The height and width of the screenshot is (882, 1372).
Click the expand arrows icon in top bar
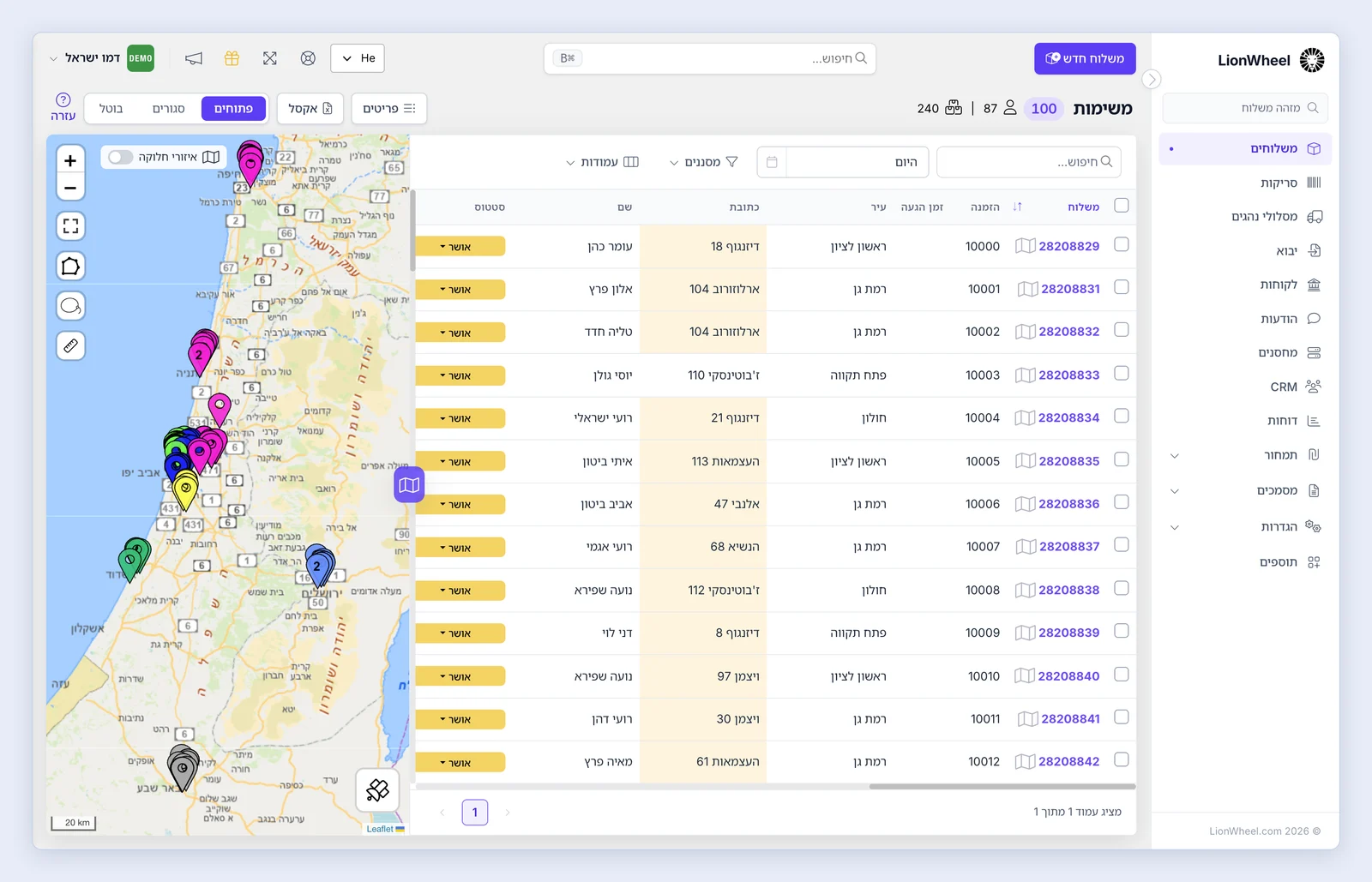click(270, 58)
